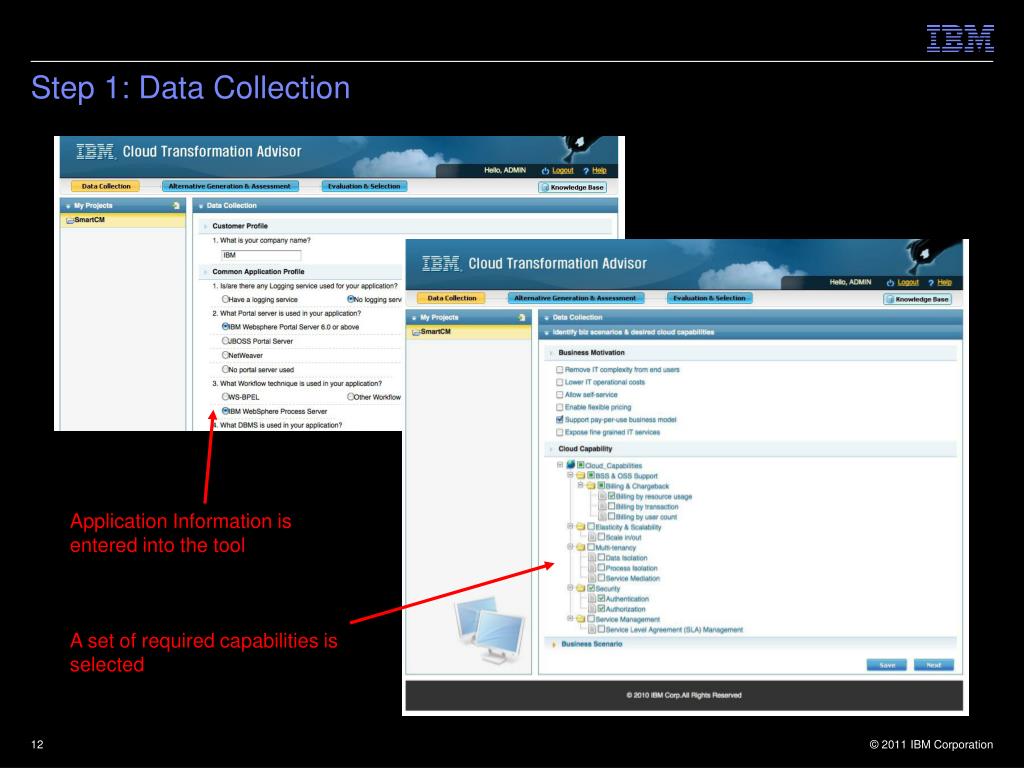Click add project icon in back My Projects panel
The width and height of the screenshot is (1024, 768).
[x=176, y=206]
